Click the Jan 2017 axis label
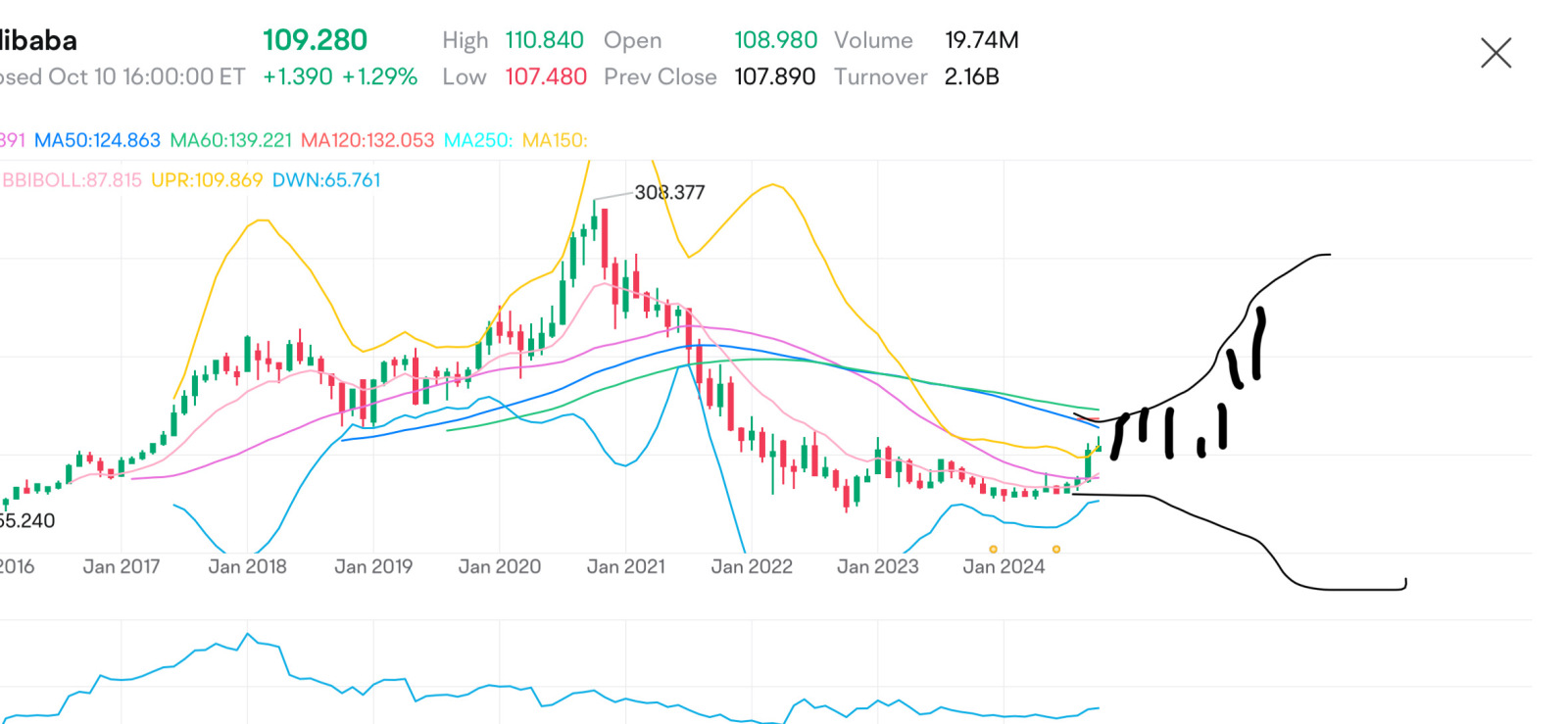The height and width of the screenshot is (724, 1568). click(122, 566)
